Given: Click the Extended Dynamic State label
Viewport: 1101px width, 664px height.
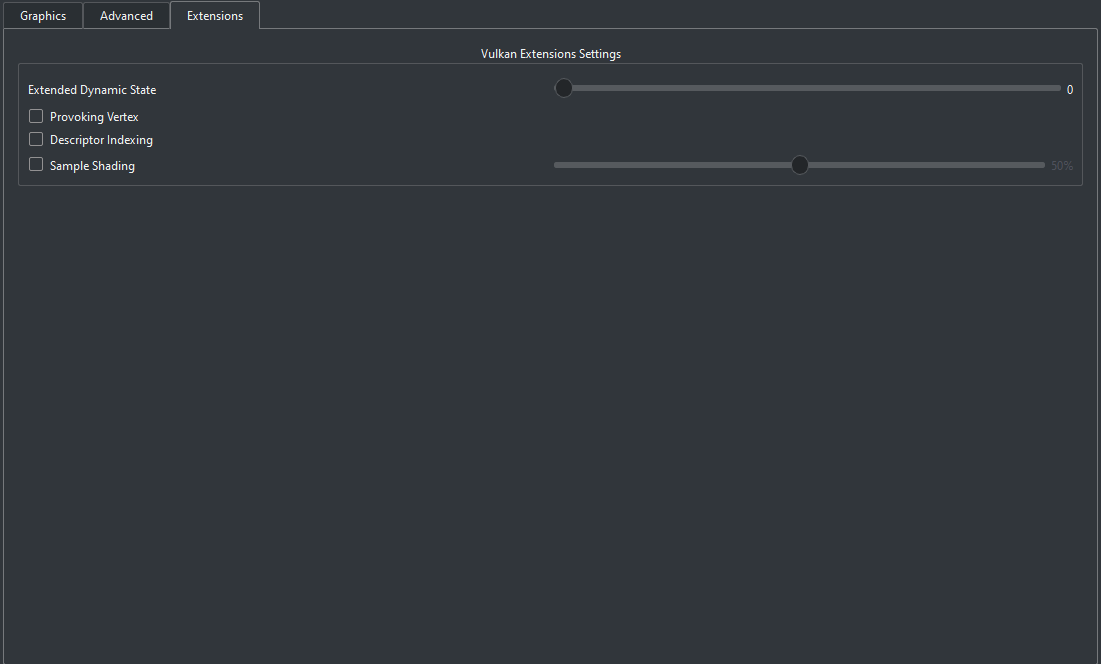Looking at the screenshot, I should [x=92, y=90].
